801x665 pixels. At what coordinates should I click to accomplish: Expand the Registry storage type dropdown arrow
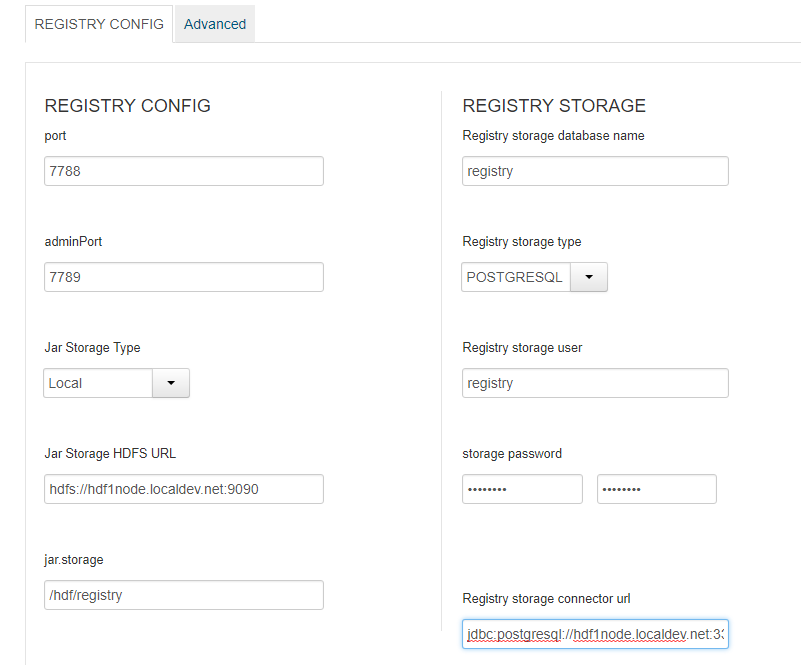click(589, 277)
